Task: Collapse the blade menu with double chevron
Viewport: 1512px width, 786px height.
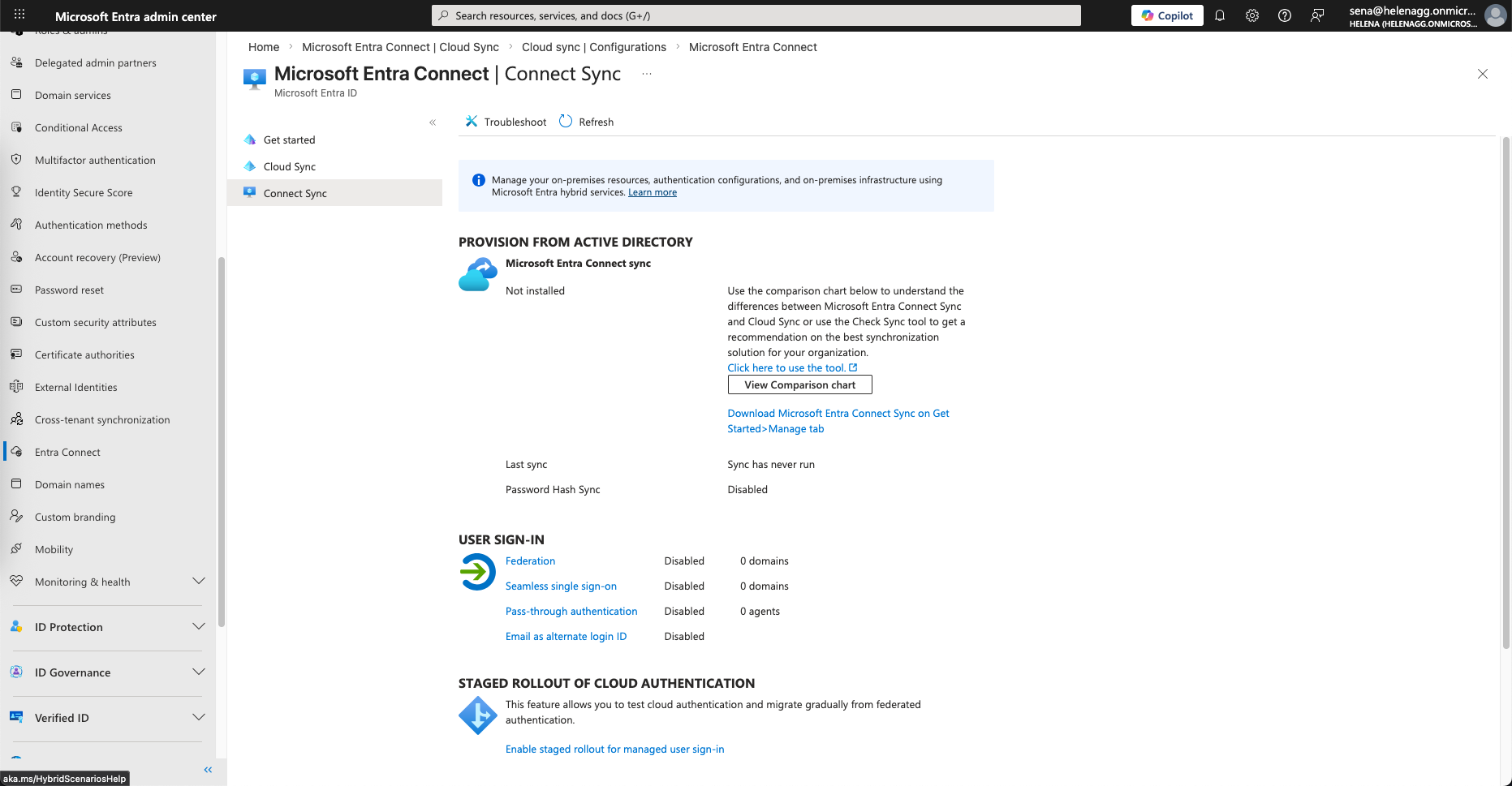Action: (433, 122)
